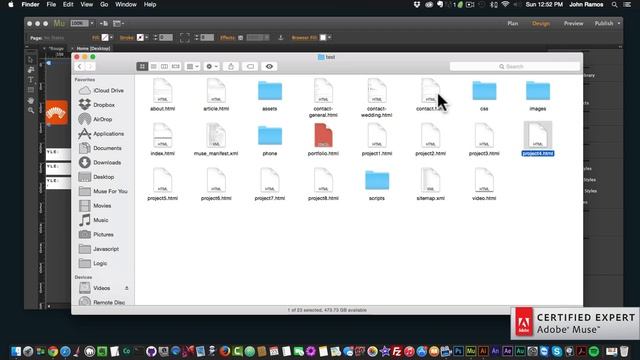Go back in the Finder window
640x360 pixels.
(80, 67)
